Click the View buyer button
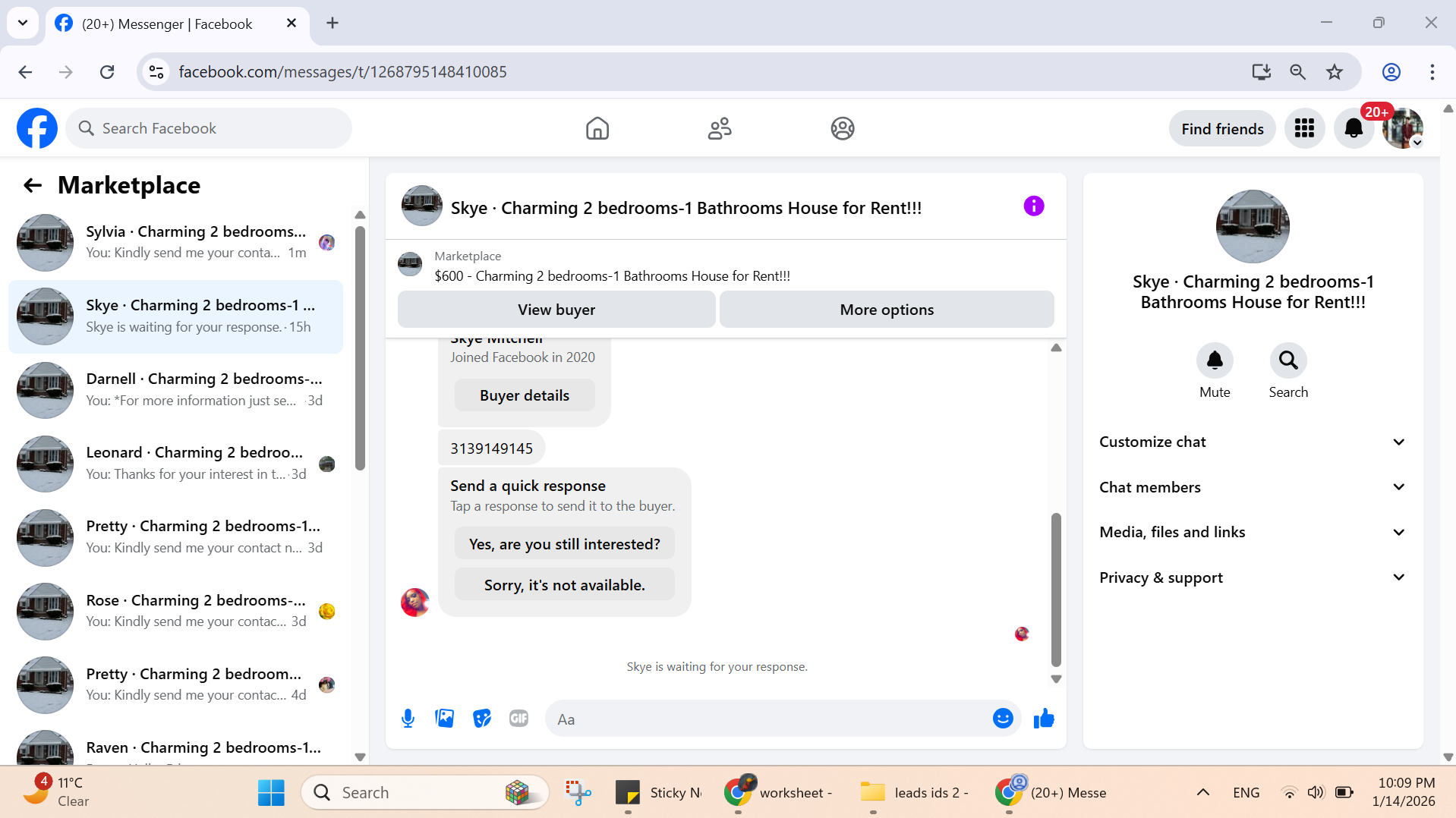This screenshot has width=1456, height=818. click(556, 310)
